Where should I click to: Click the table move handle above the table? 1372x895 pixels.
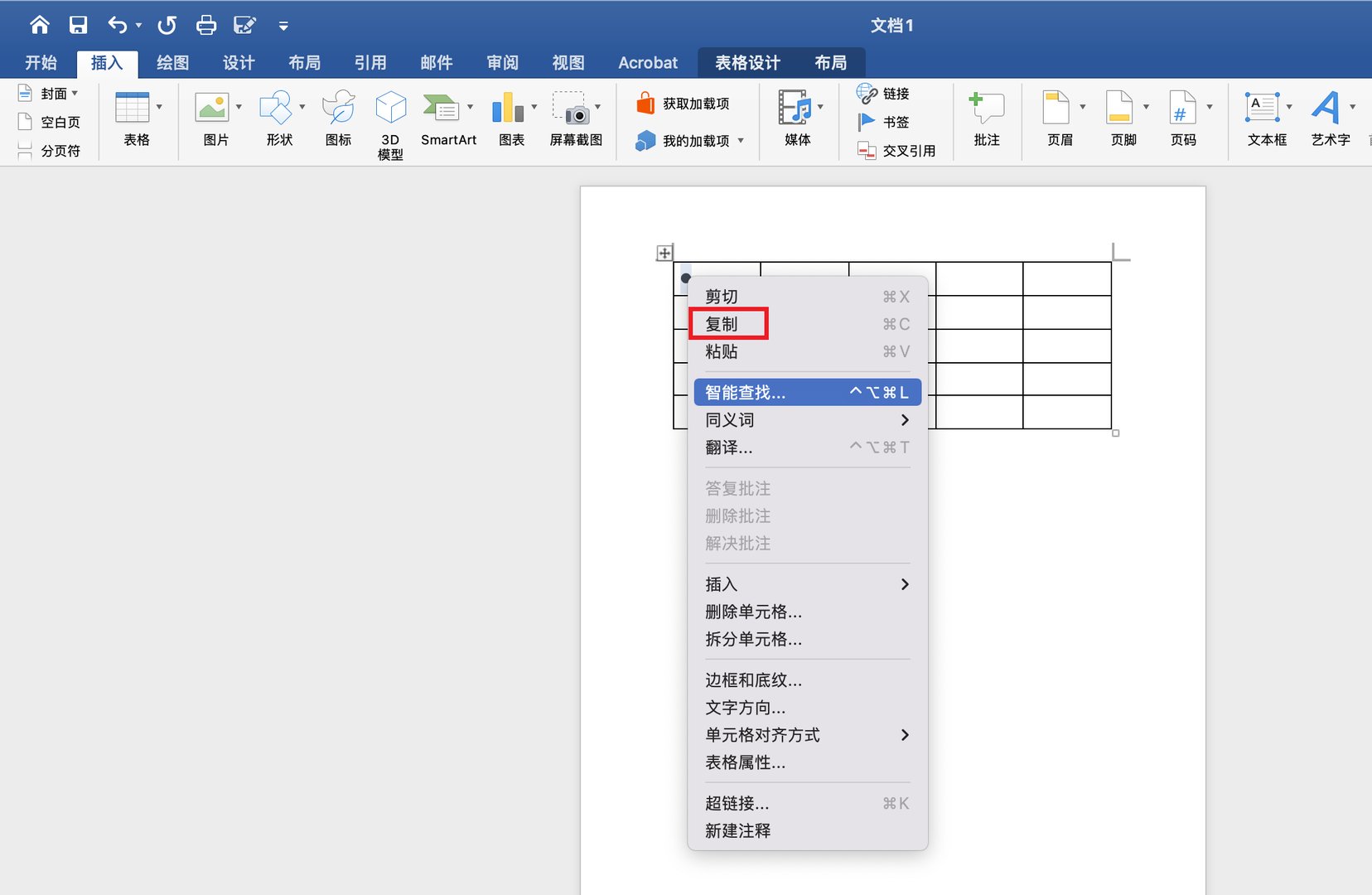point(664,253)
